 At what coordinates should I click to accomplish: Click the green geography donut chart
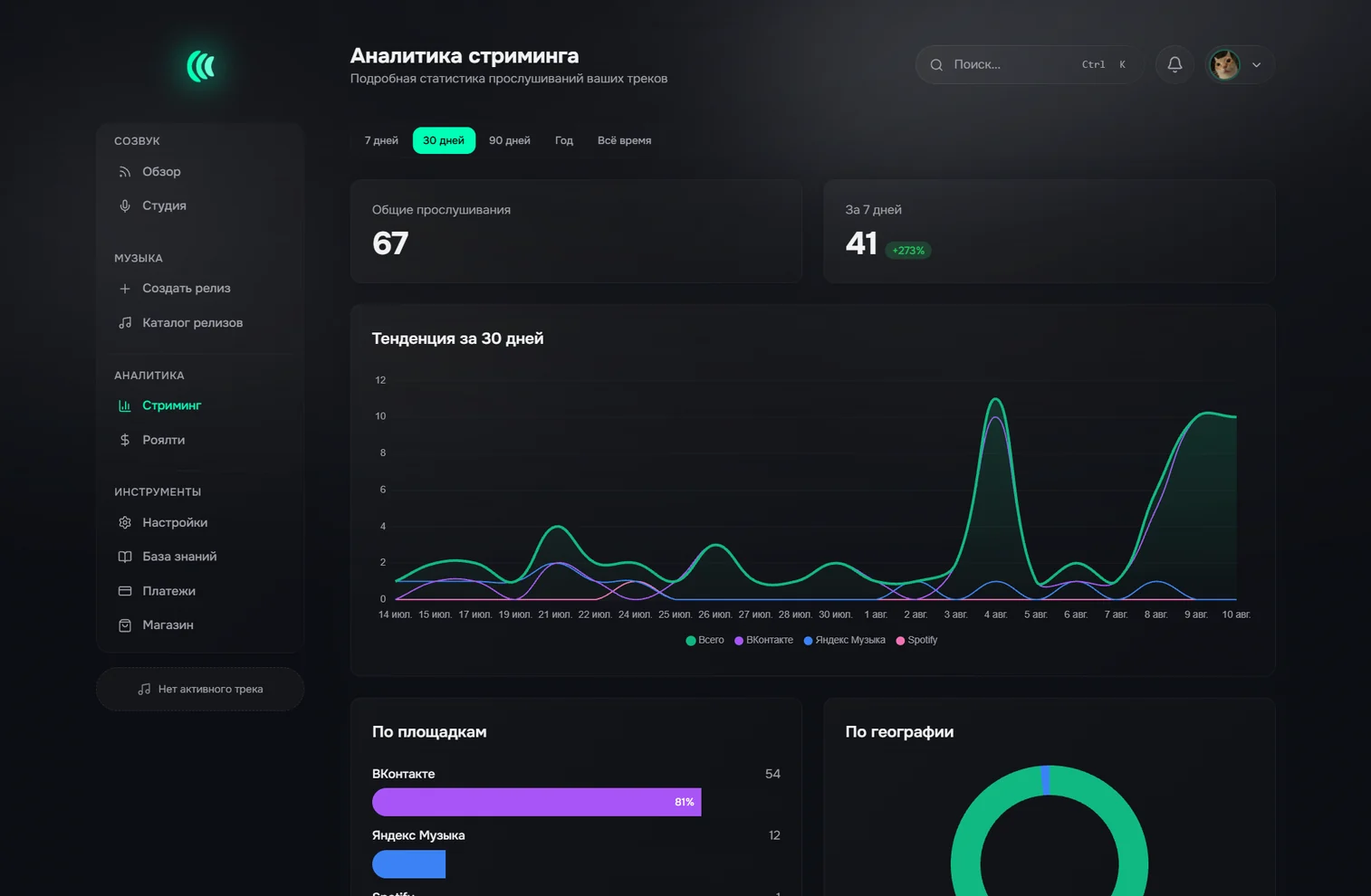[x=1050, y=831]
